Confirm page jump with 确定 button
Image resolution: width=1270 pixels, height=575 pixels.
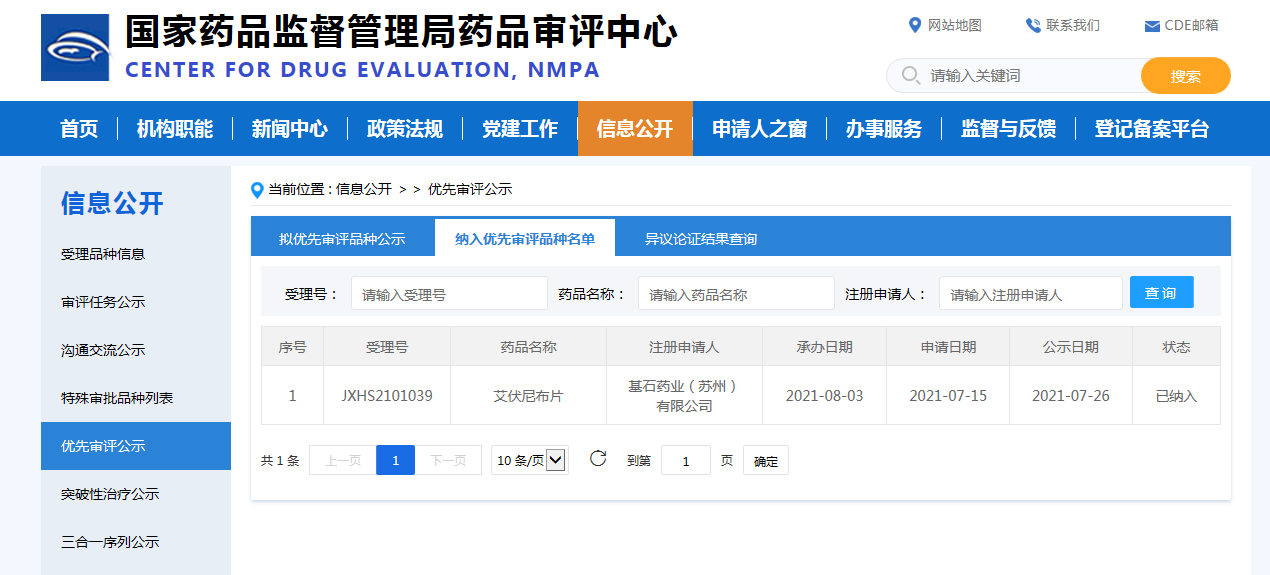765,461
